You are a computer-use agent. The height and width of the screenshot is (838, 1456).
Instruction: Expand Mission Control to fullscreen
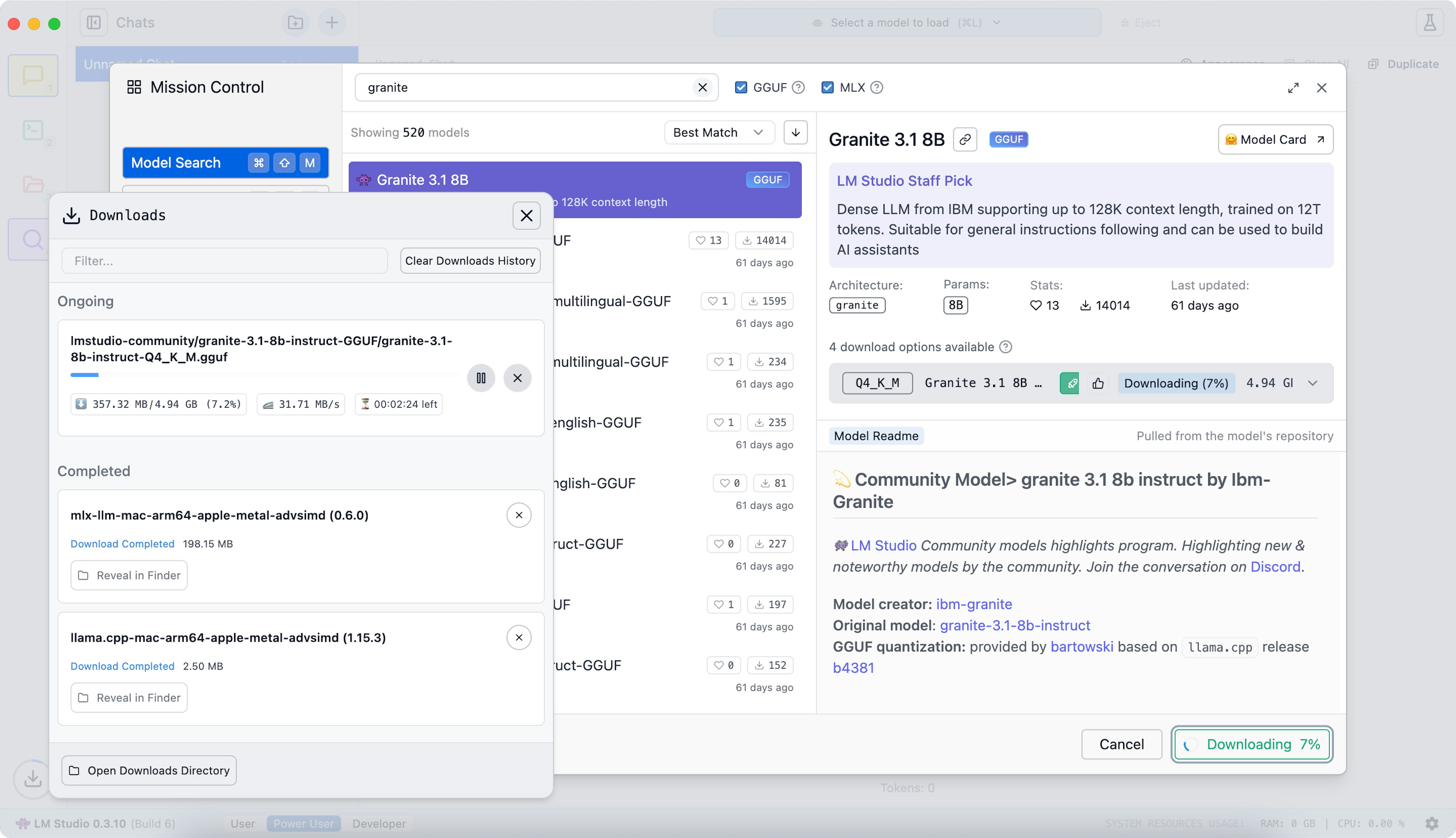pos(1293,88)
